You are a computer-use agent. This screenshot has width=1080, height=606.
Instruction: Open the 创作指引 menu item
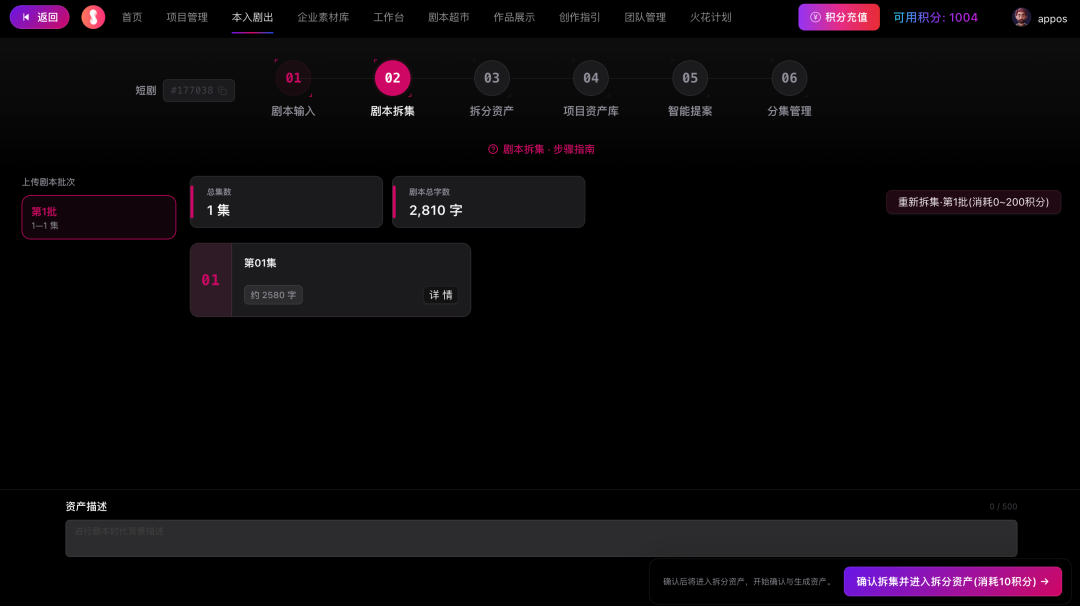[579, 17]
